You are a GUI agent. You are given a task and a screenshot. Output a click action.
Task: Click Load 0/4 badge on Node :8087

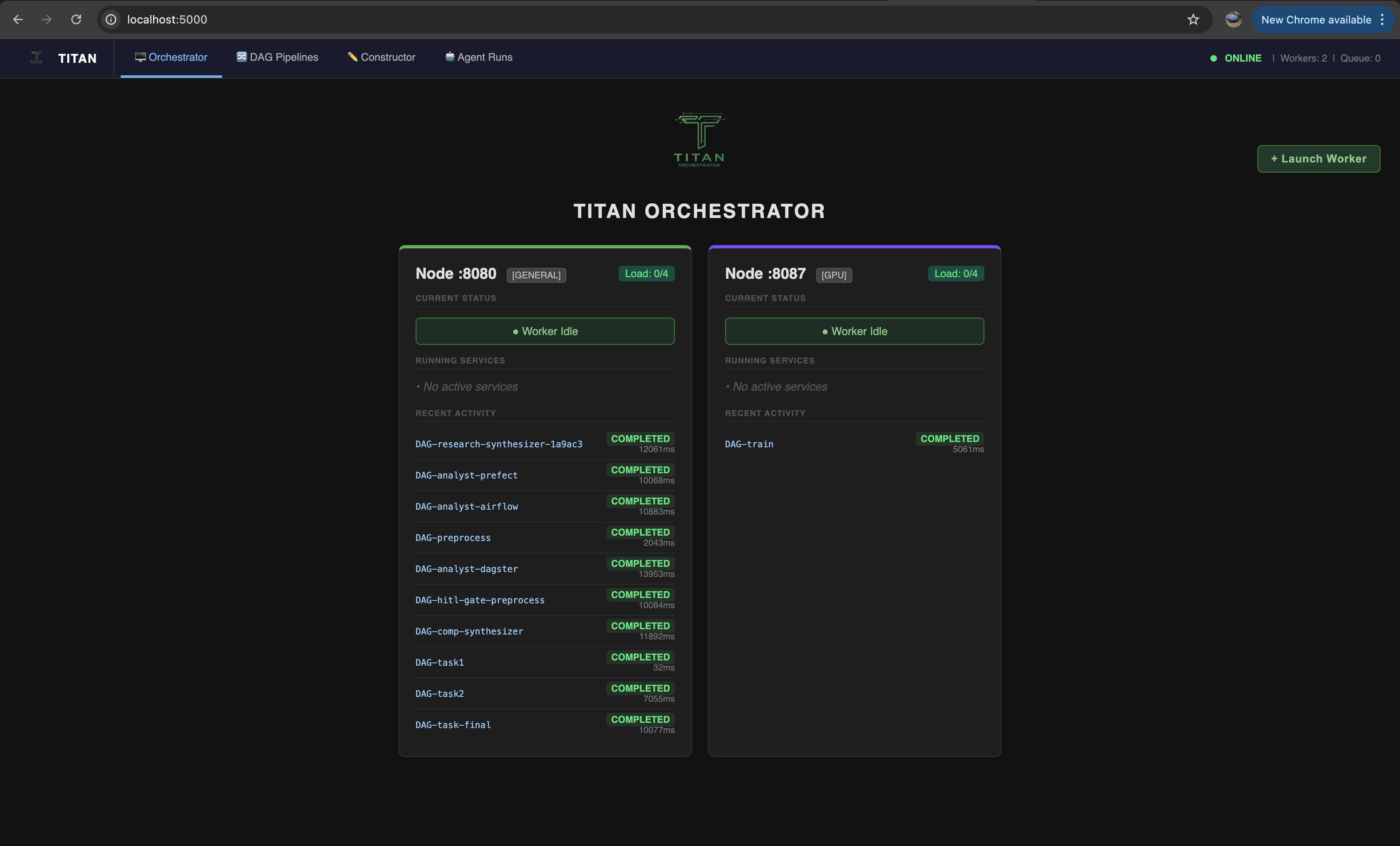pos(956,274)
